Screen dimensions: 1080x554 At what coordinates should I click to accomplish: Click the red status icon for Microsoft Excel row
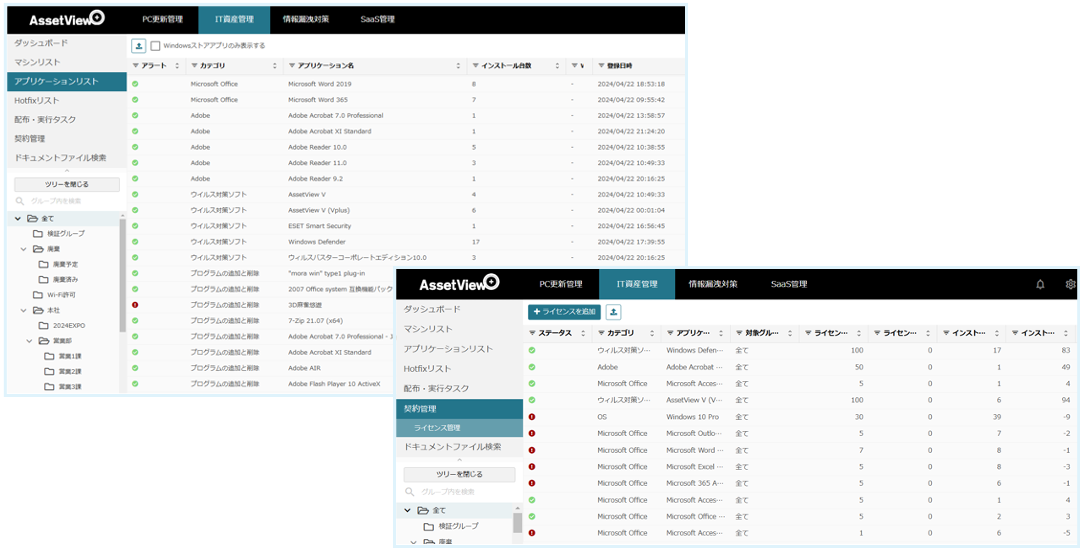tap(532, 466)
